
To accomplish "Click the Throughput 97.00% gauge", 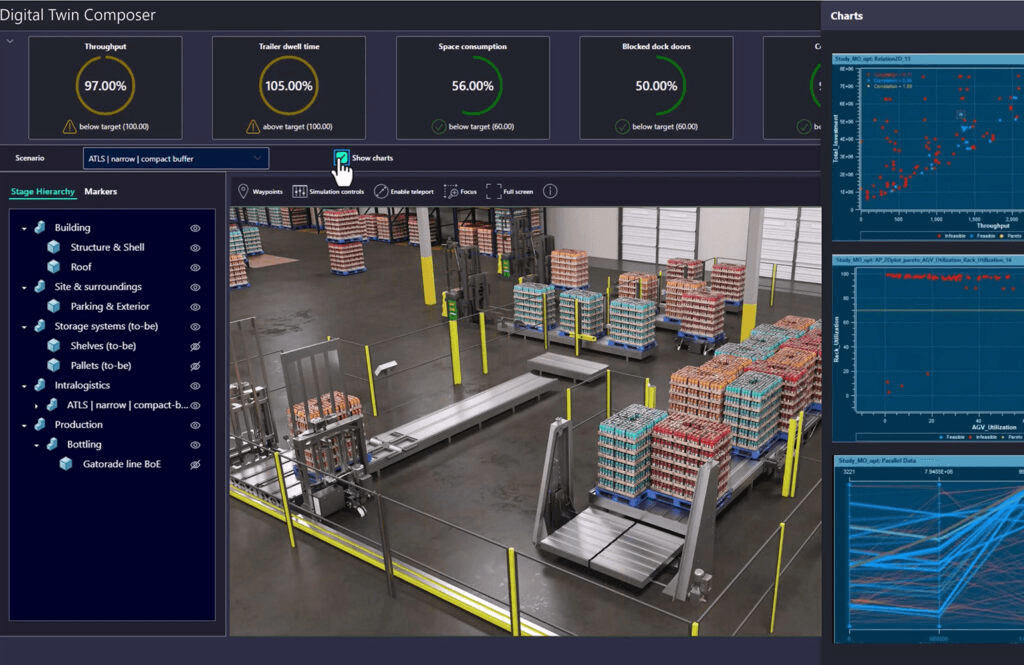I will pos(105,86).
